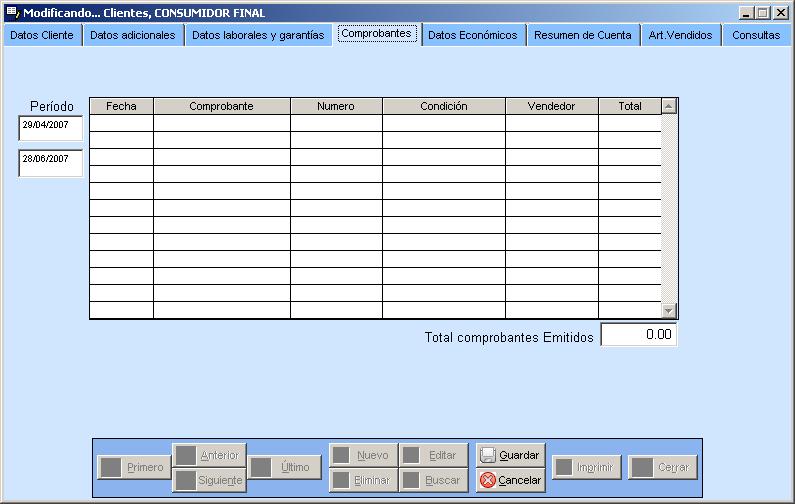Click the application icon in title bar
Viewport: 795px width, 504px height.
coord(12,13)
